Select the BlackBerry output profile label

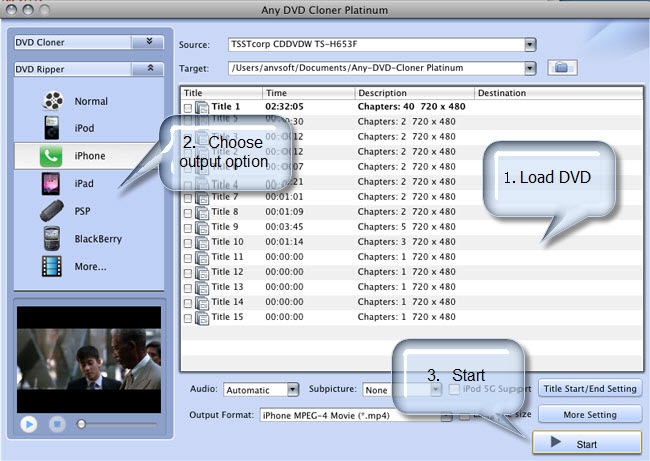98,239
